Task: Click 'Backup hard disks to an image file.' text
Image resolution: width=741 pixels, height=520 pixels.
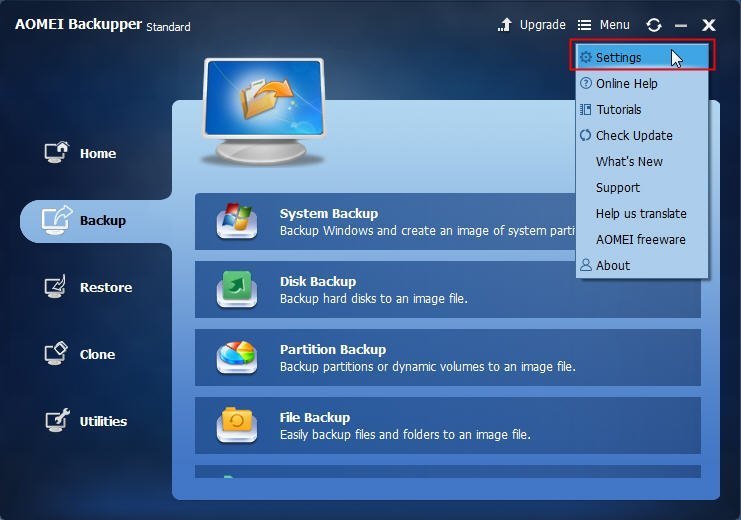Action: click(x=373, y=299)
